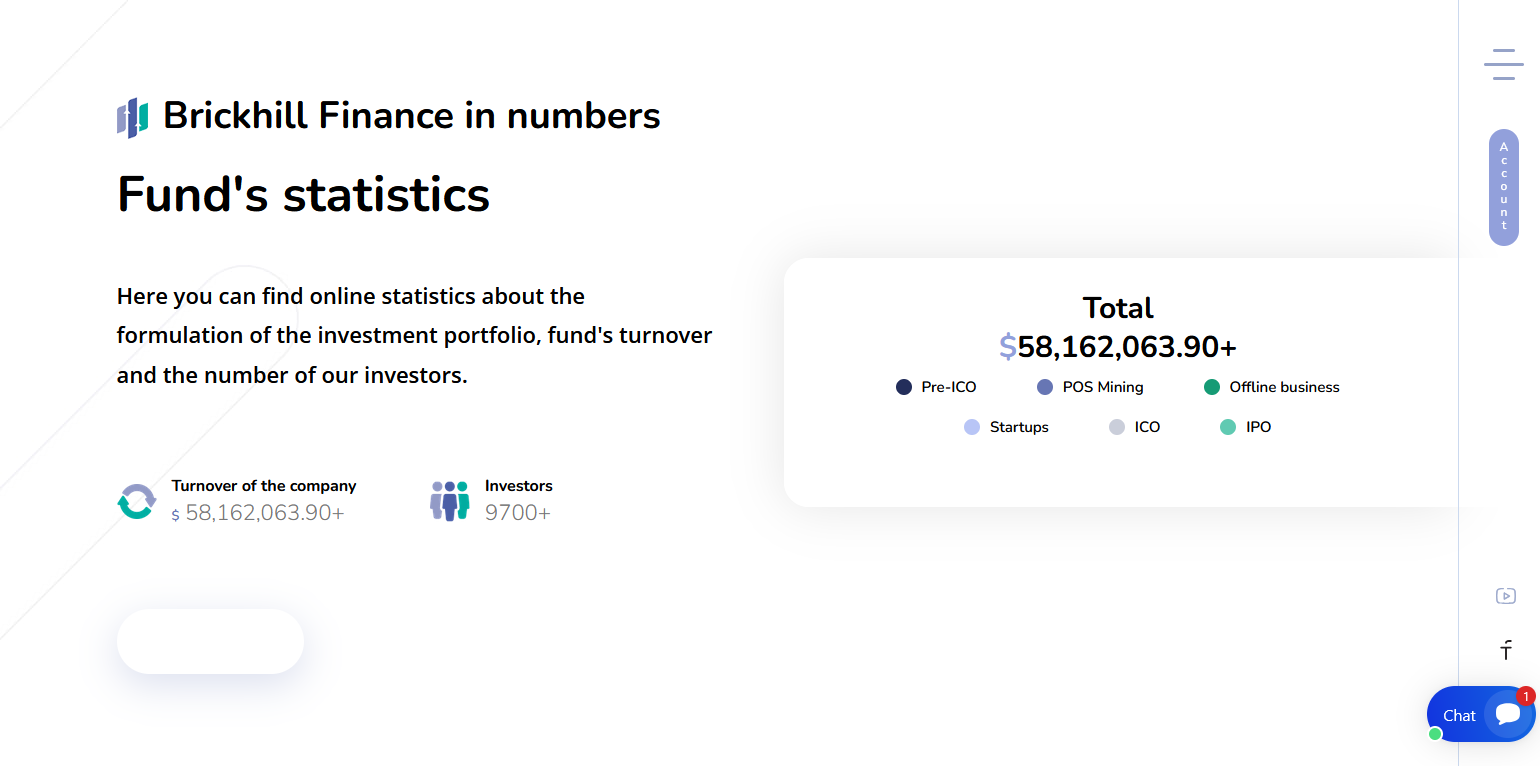Click the turnover circular arrows icon

click(137, 502)
